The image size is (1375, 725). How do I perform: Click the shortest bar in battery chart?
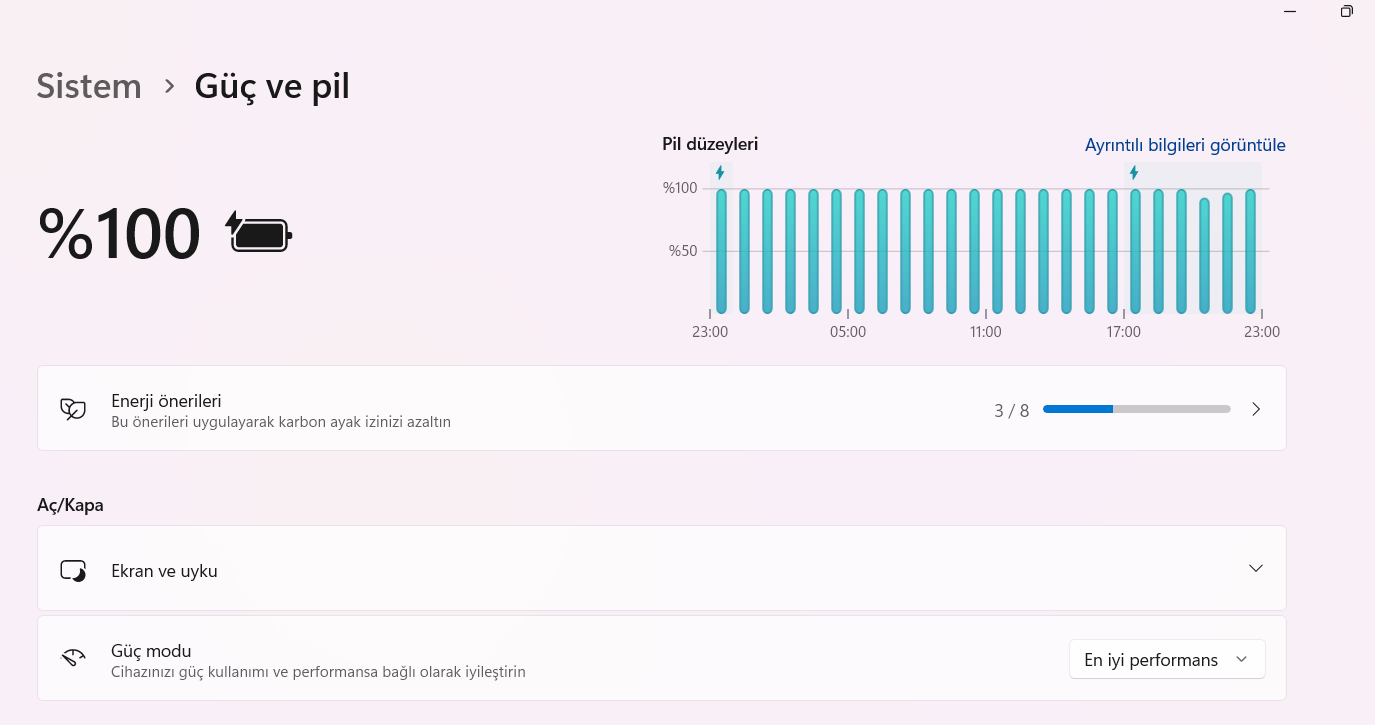(1204, 255)
